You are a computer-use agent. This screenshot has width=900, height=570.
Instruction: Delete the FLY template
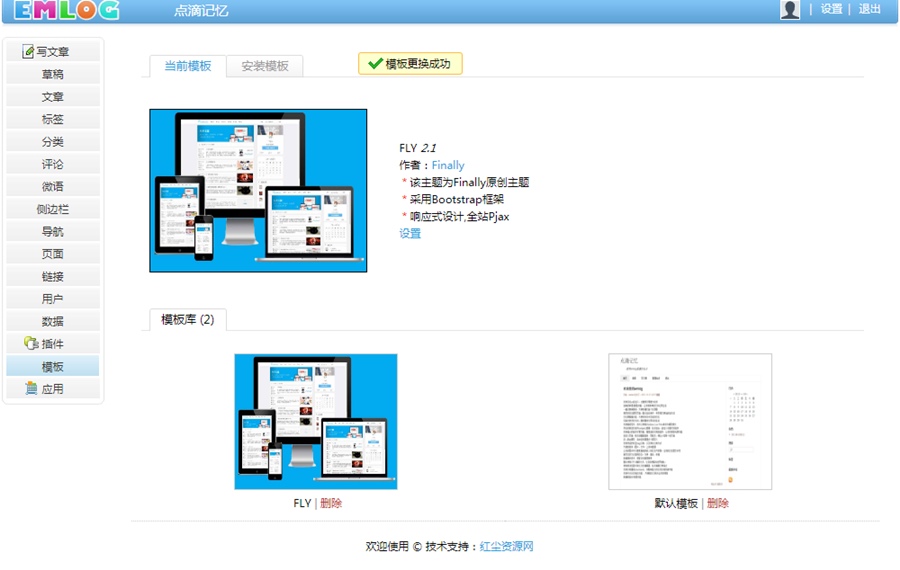coord(331,503)
